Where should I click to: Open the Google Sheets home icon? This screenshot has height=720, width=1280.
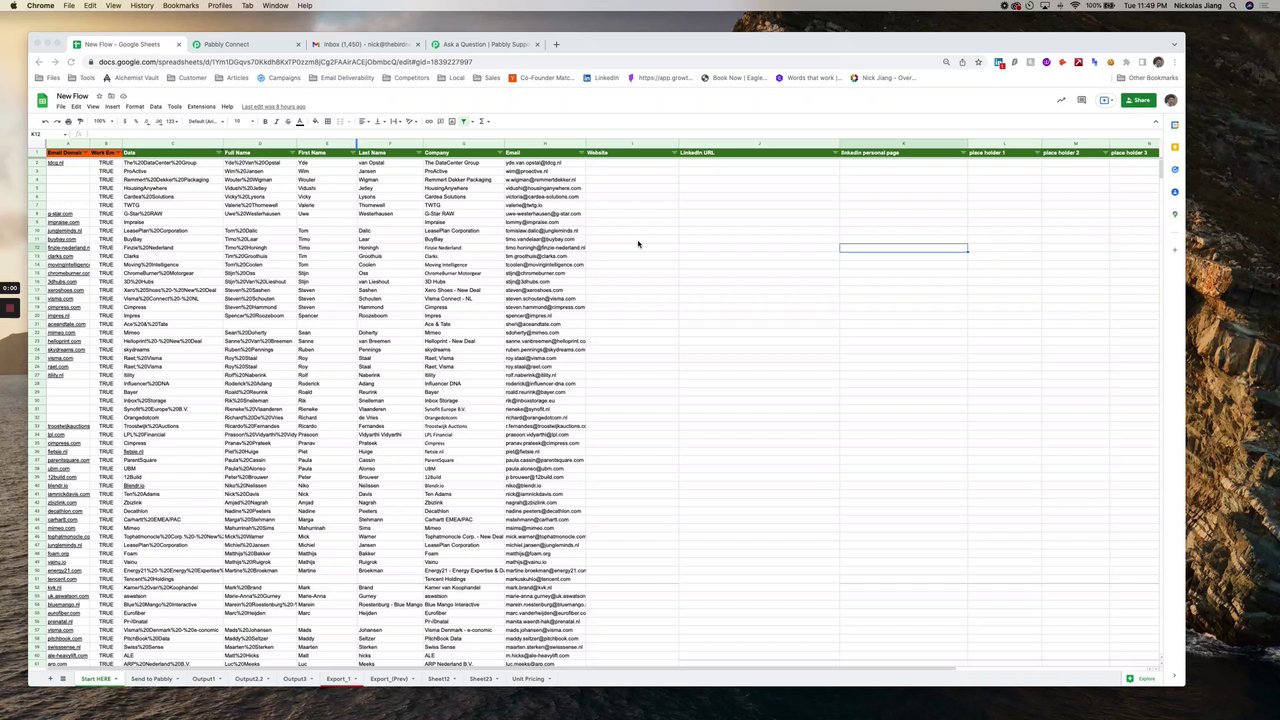click(x=42, y=100)
